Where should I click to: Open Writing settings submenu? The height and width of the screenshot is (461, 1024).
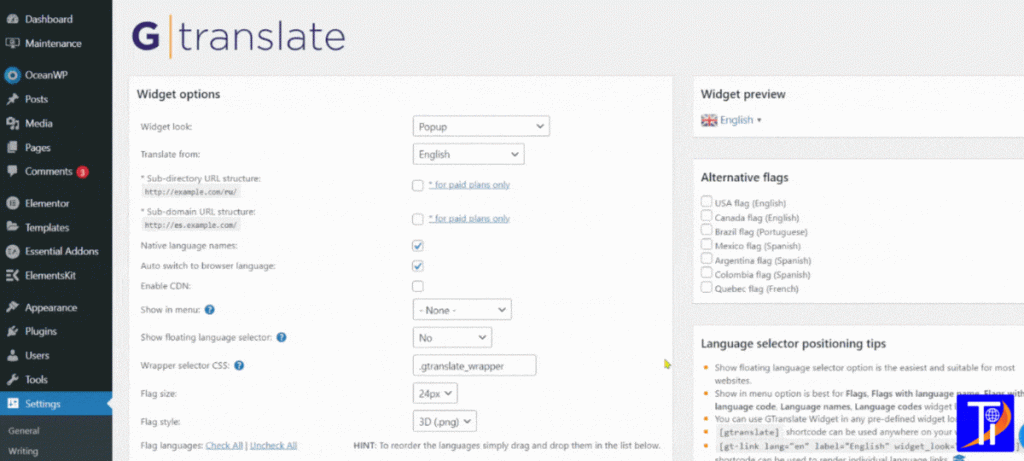click(23, 451)
